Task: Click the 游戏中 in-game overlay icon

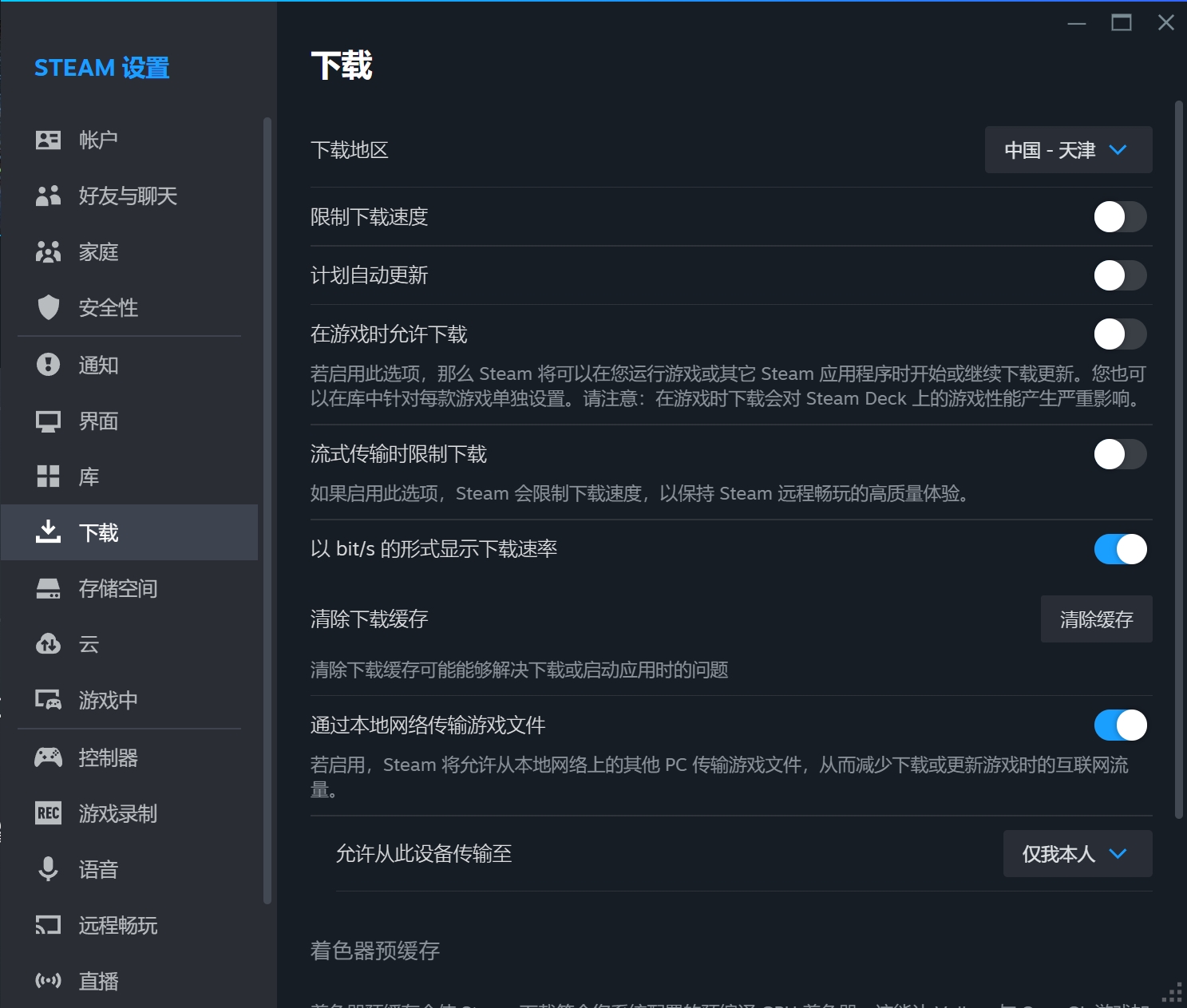Action: point(48,701)
